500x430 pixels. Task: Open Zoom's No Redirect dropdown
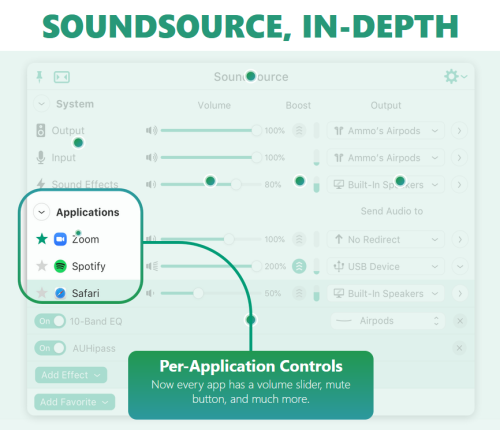tap(386, 239)
